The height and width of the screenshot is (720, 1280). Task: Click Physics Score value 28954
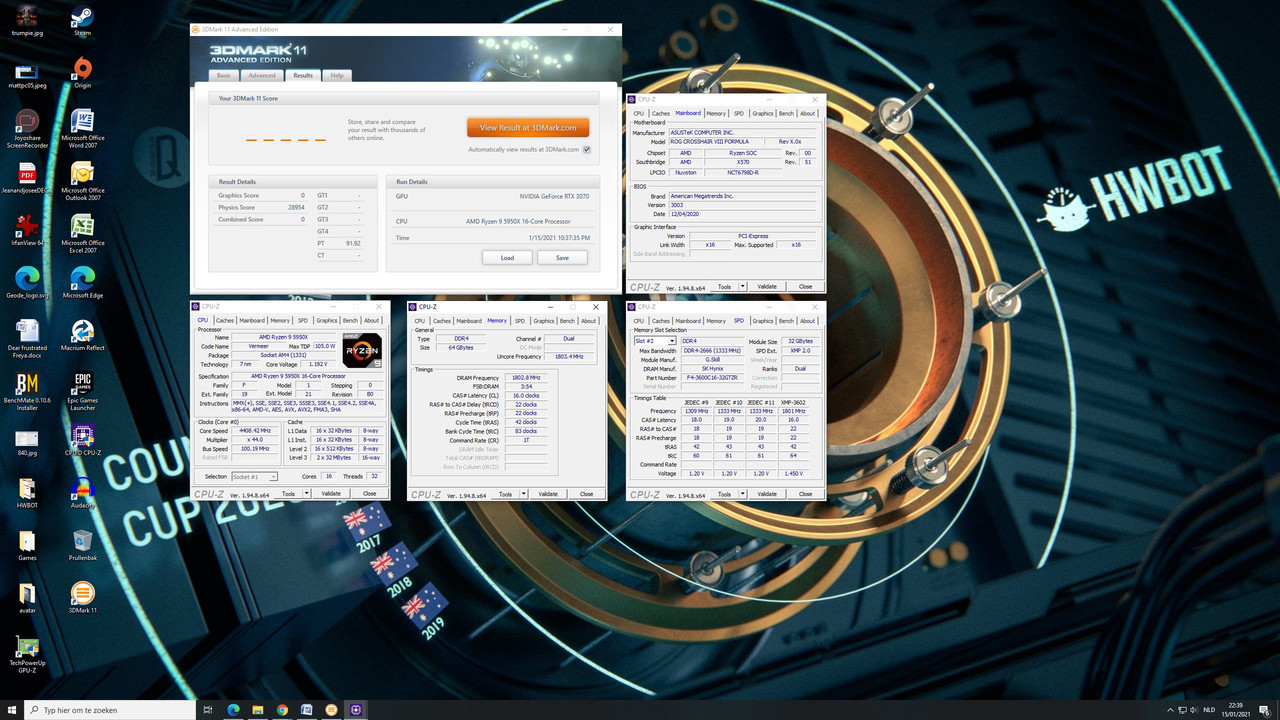(x=296, y=207)
